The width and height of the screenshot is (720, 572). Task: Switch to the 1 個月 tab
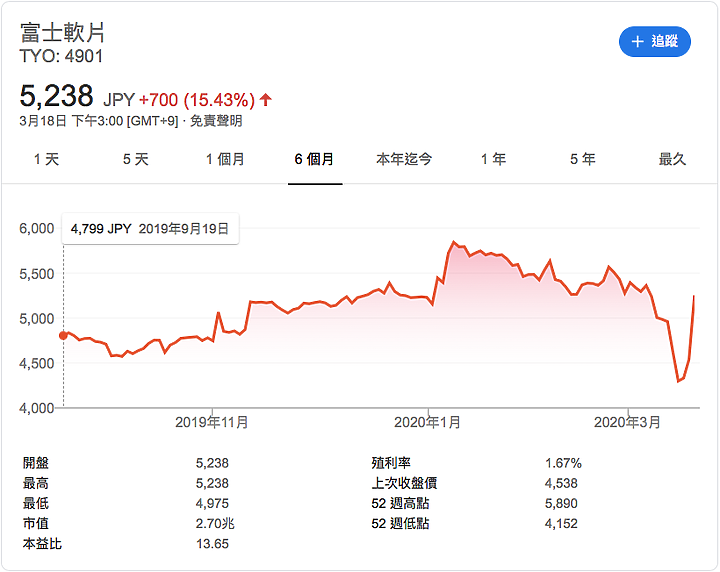tap(225, 159)
